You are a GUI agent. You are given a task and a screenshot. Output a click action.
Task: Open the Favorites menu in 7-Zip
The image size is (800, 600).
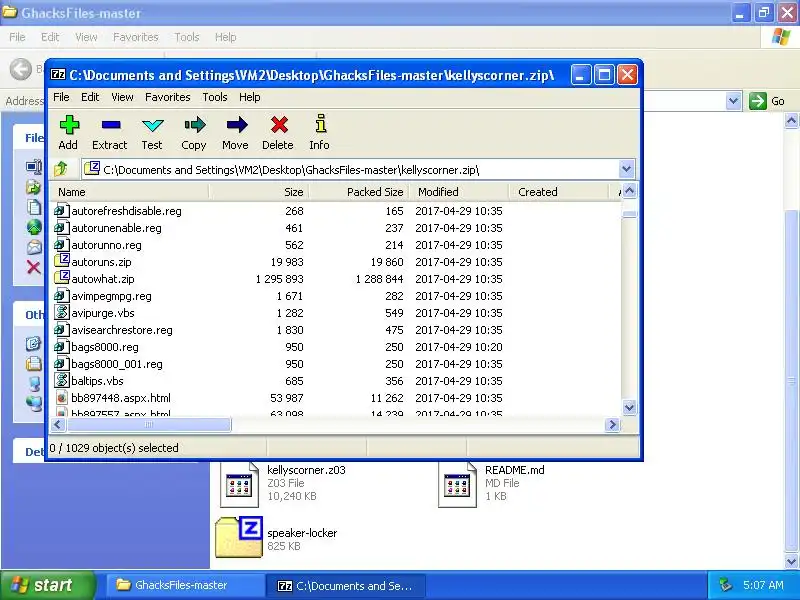click(168, 97)
